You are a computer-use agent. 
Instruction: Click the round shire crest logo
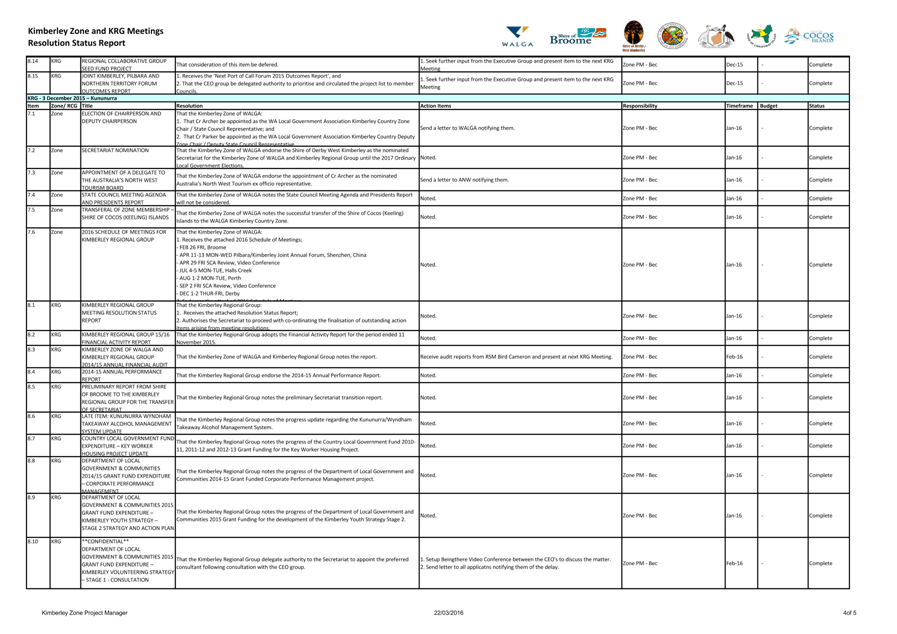(x=672, y=36)
